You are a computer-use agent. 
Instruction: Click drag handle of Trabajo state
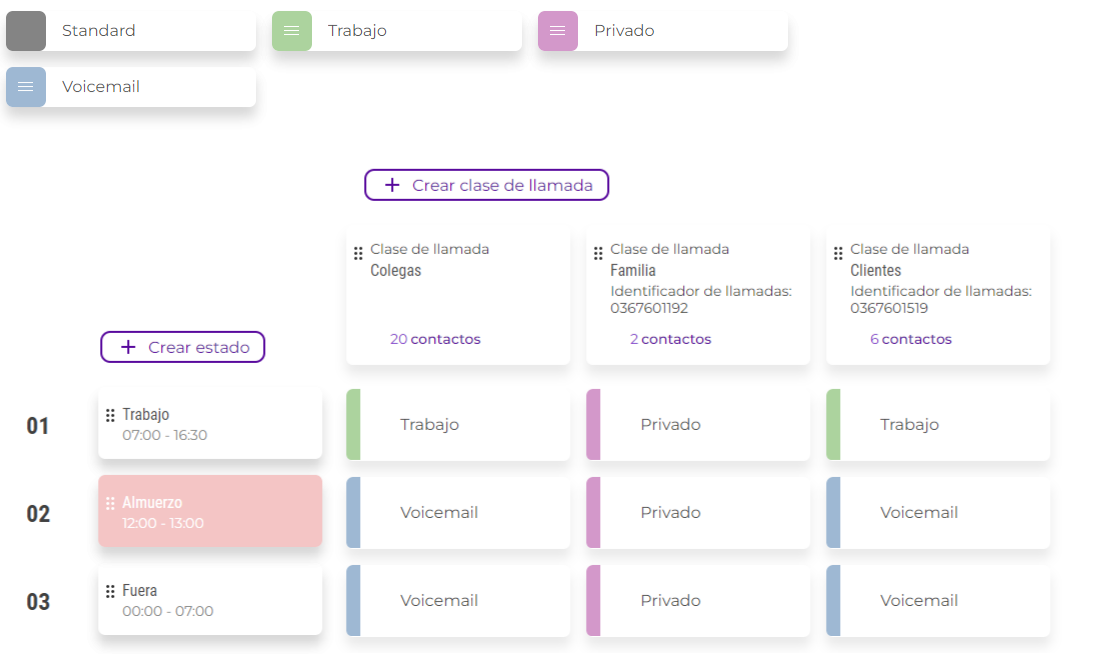coord(111,415)
